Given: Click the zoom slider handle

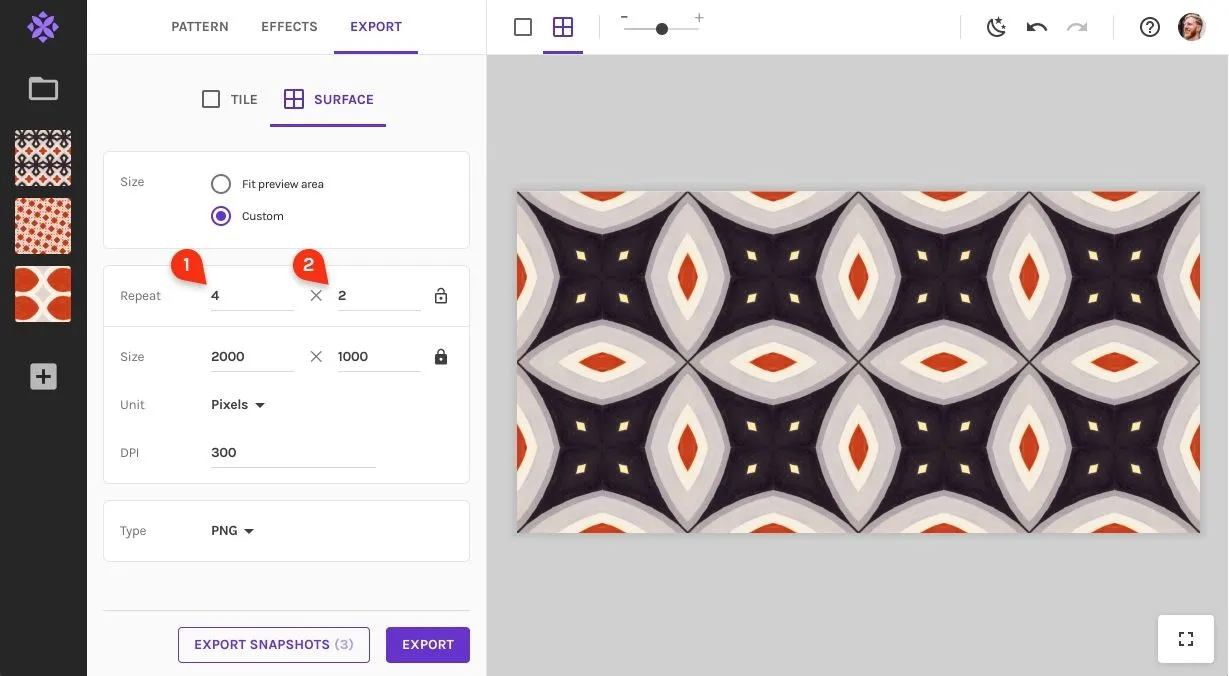Looking at the screenshot, I should [662, 29].
